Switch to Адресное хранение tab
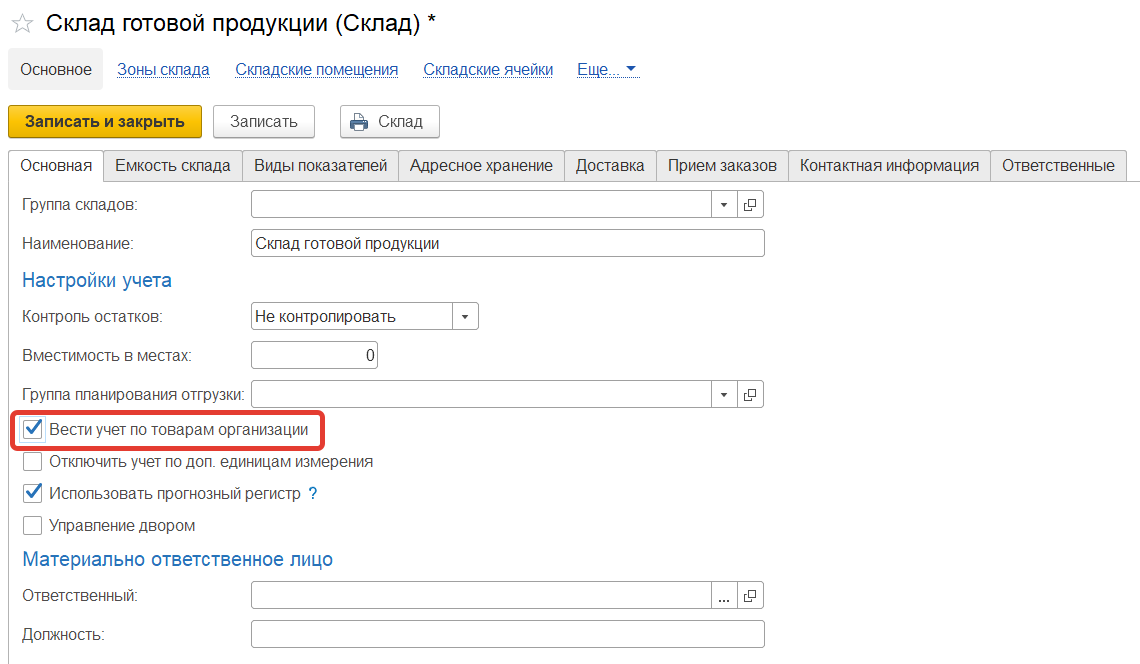1140x664 pixels. coord(481,166)
